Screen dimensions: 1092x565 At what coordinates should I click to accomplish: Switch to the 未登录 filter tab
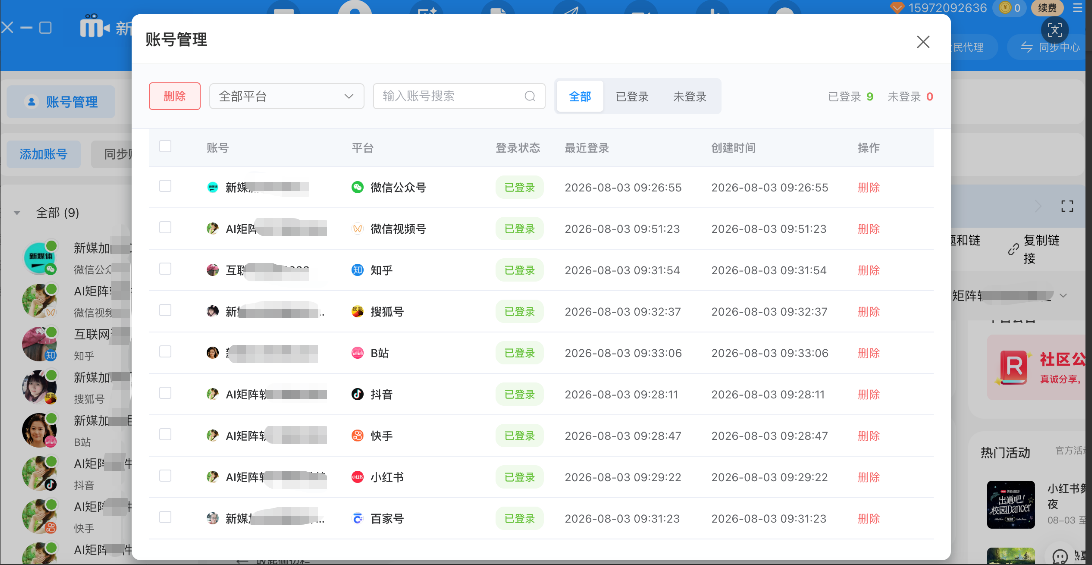[690, 96]
